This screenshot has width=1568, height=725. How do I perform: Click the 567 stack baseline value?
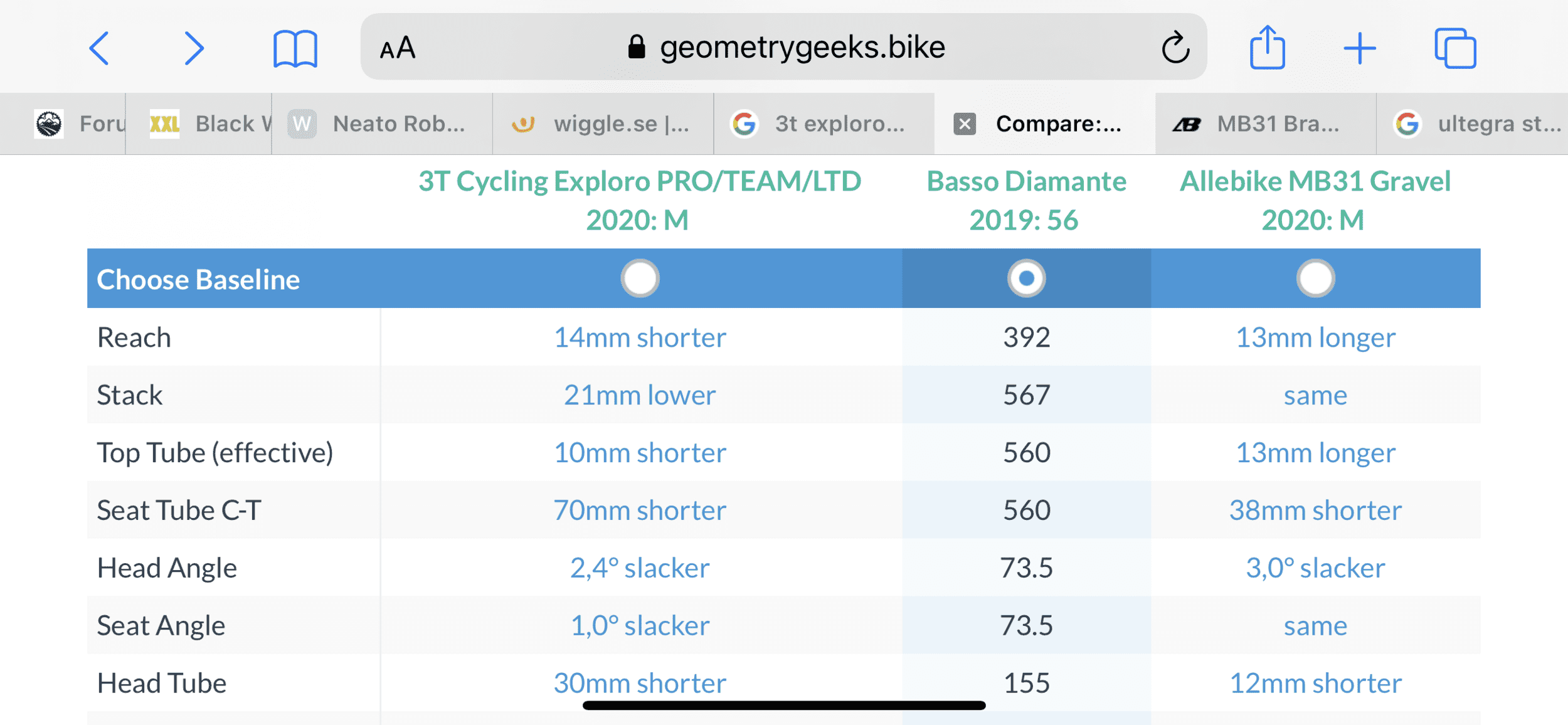[1026, 395]
